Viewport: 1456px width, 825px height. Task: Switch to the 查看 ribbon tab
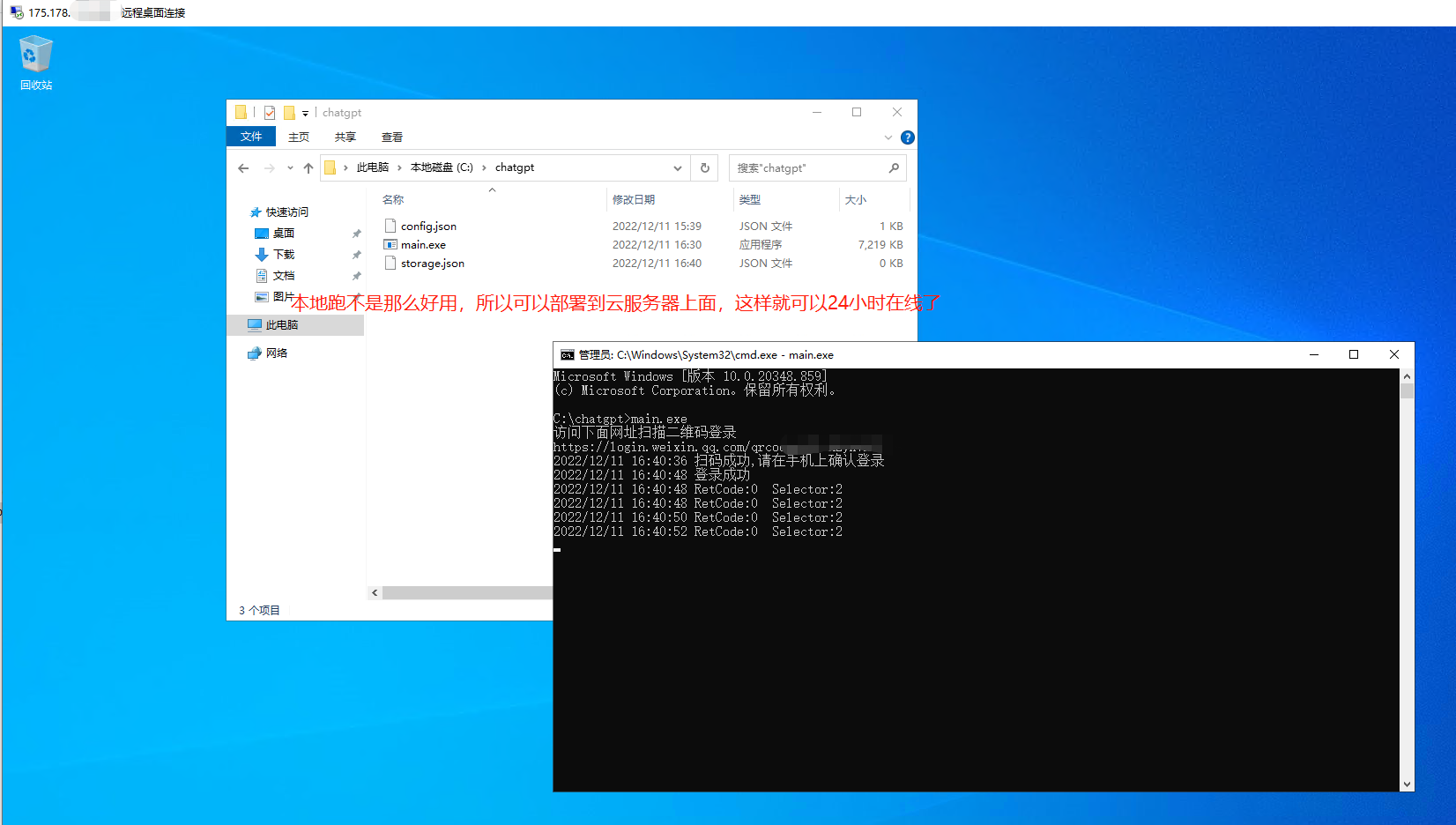pos(392,137)
